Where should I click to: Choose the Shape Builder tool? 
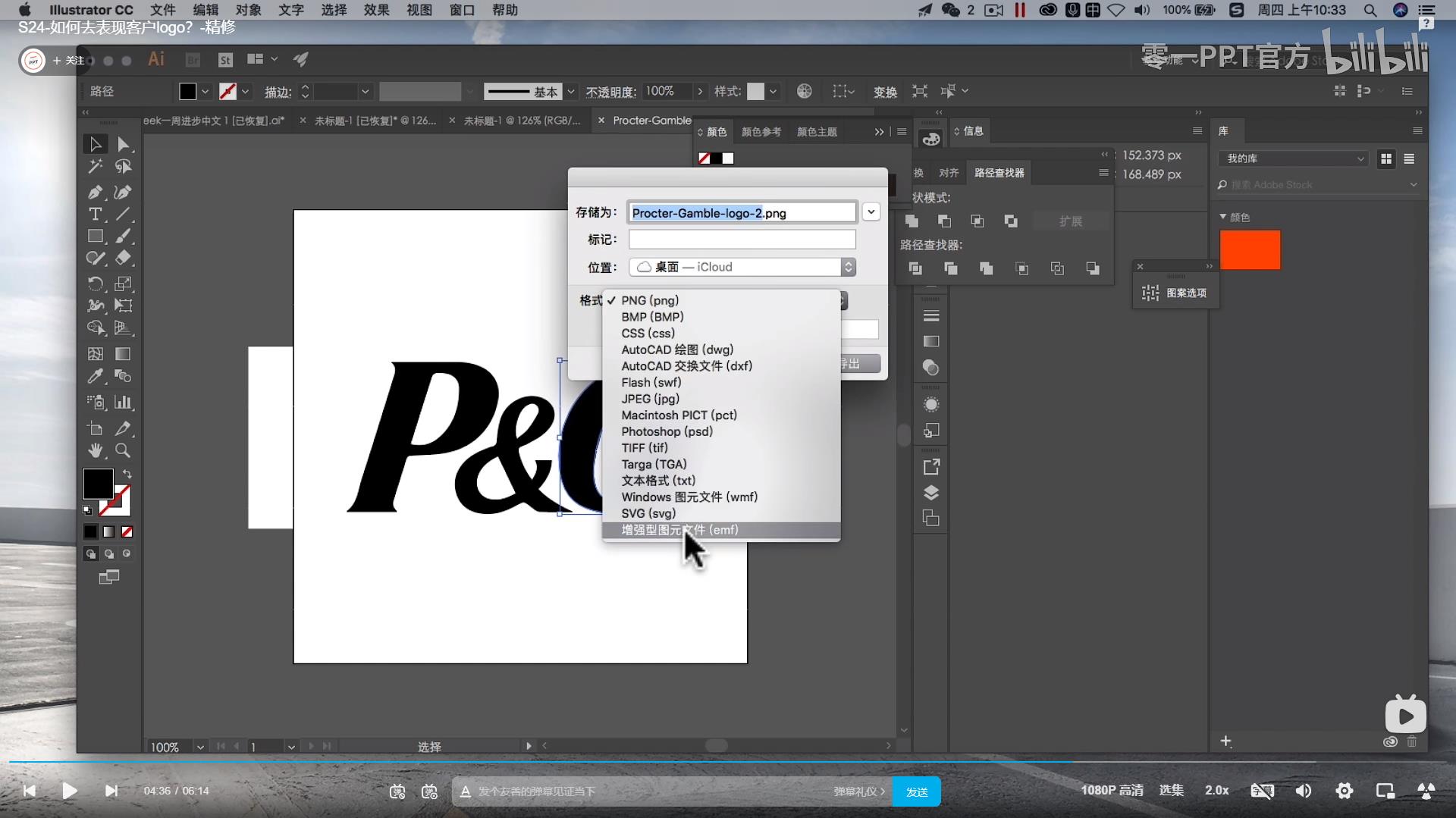click(96, 328)
